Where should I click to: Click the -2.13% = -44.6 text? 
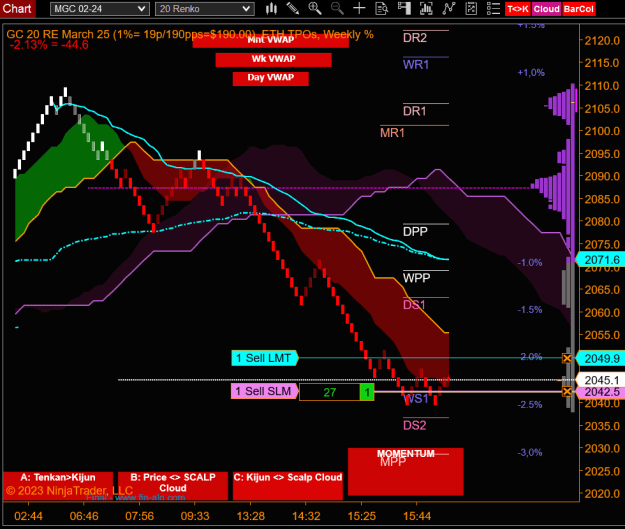pos(49,45)
